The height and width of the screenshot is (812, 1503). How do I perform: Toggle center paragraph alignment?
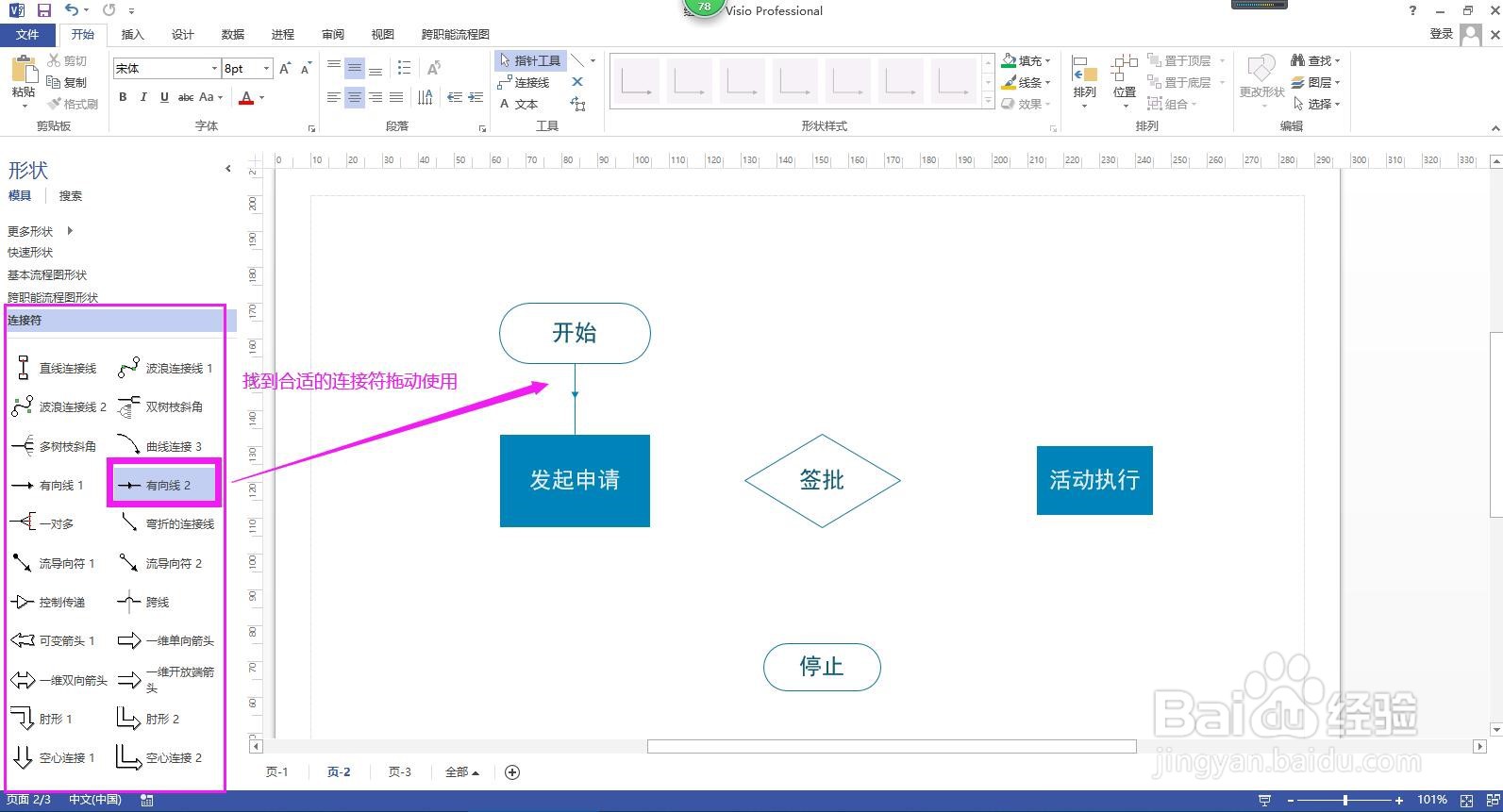coord(355,97)
